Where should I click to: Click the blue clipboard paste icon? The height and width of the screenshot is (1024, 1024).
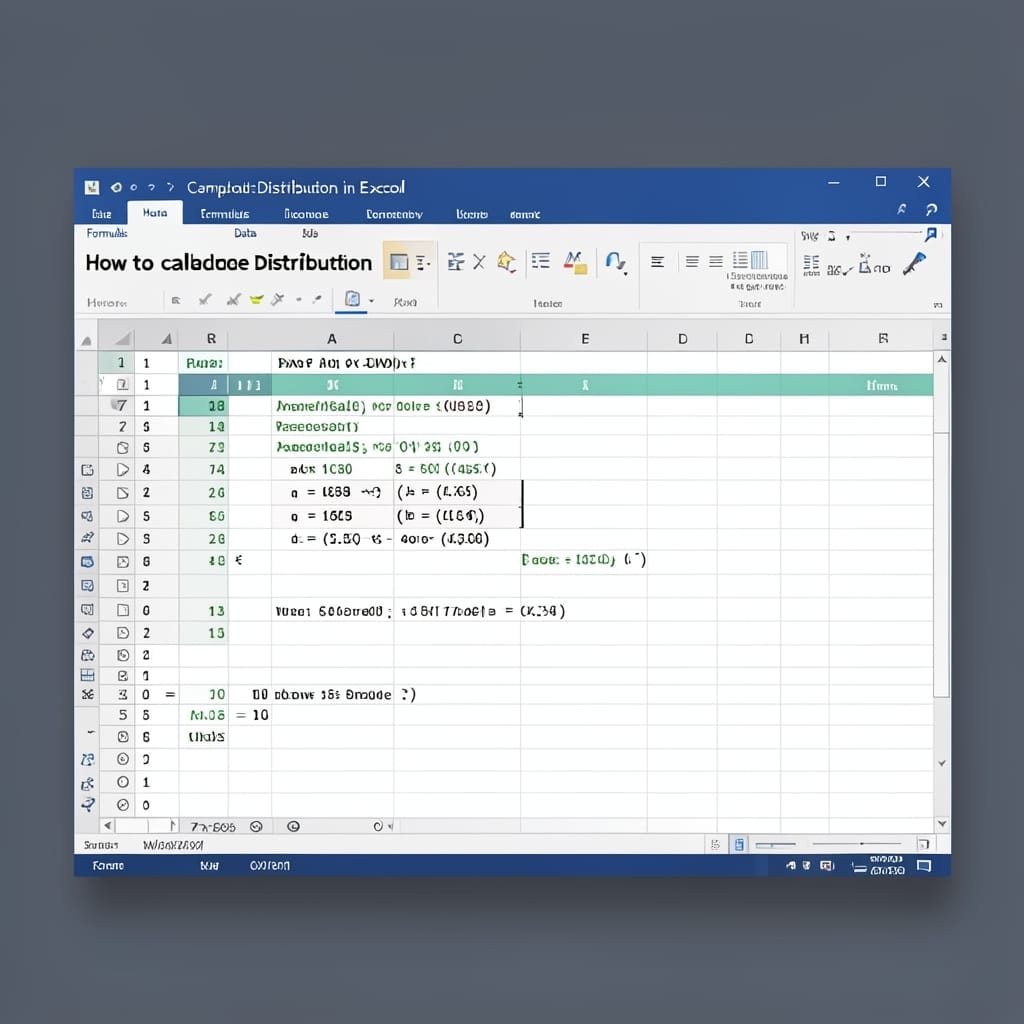pyautogui.click(x=352, y=299)
